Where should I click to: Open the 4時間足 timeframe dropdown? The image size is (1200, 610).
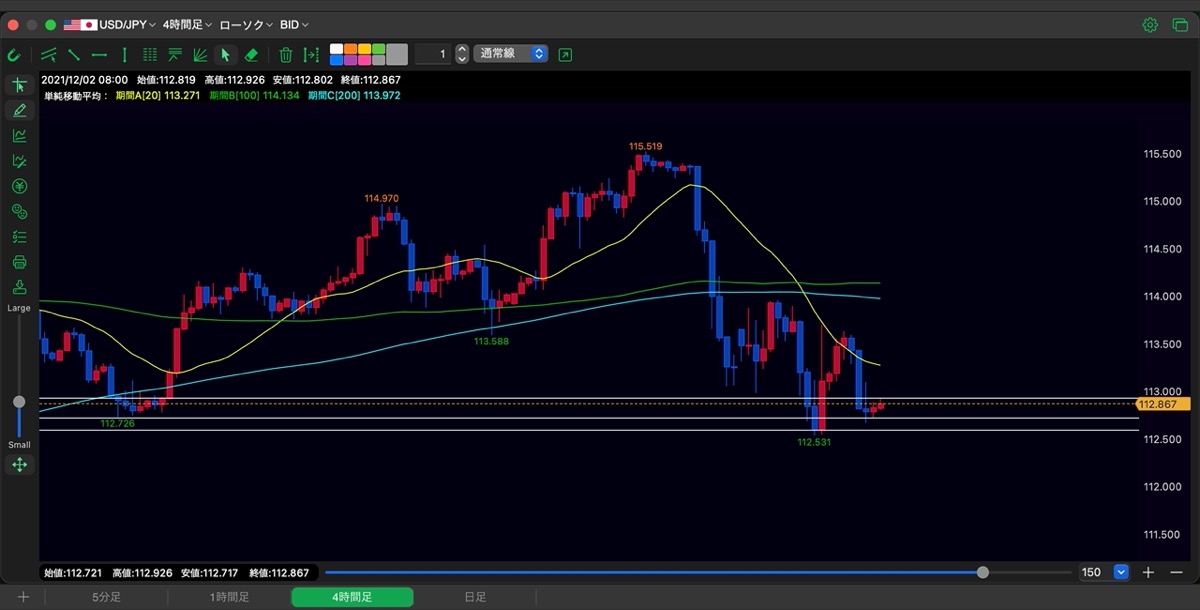click(x=188, y=24)
